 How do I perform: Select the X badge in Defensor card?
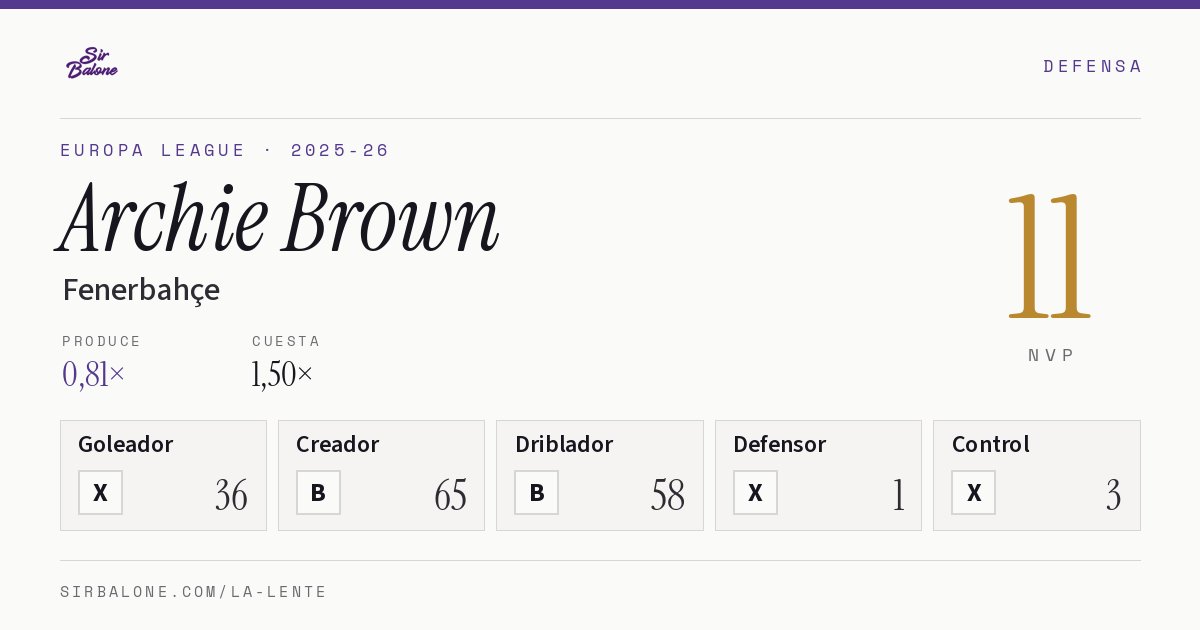point(755,493)
